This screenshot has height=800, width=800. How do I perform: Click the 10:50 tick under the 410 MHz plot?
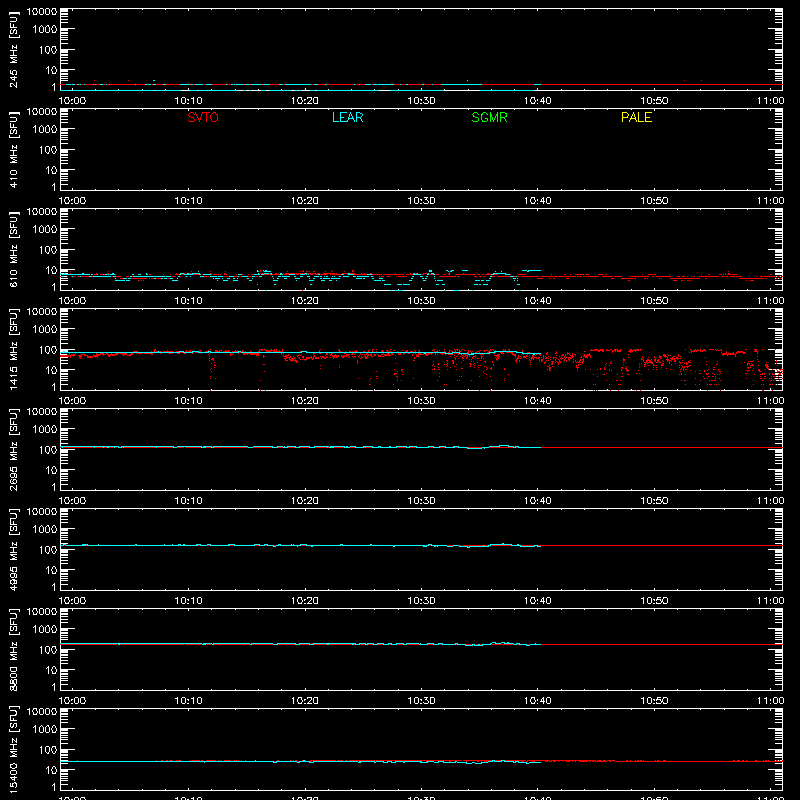(x=654, y=201)
